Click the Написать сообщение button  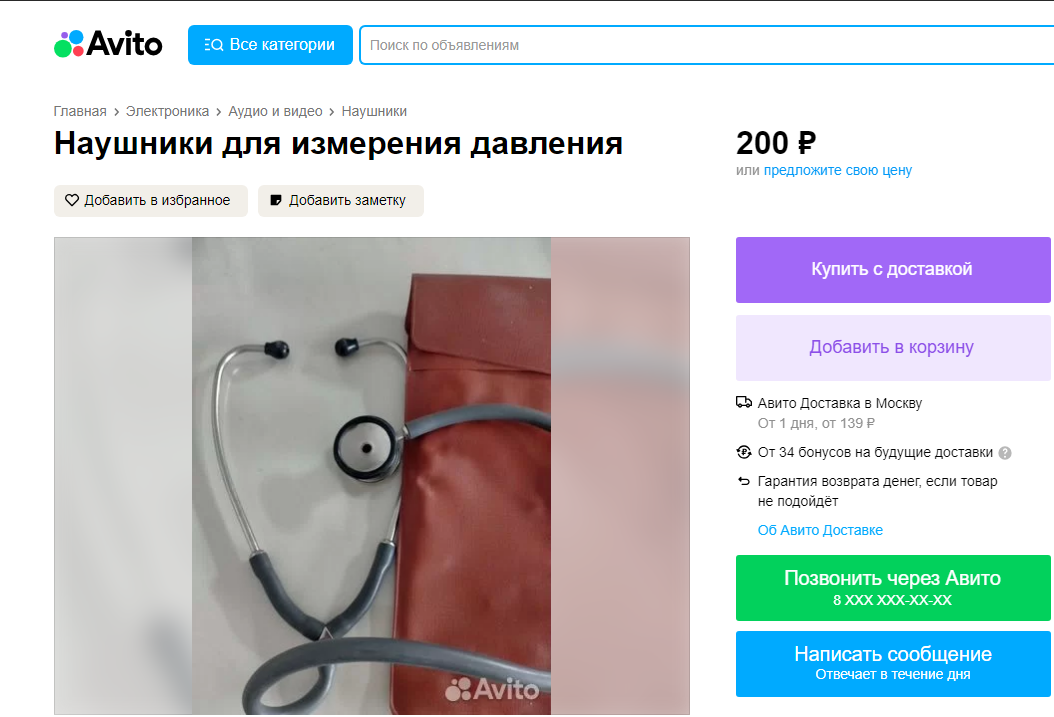pyautogui.click(x=893, y=664)
